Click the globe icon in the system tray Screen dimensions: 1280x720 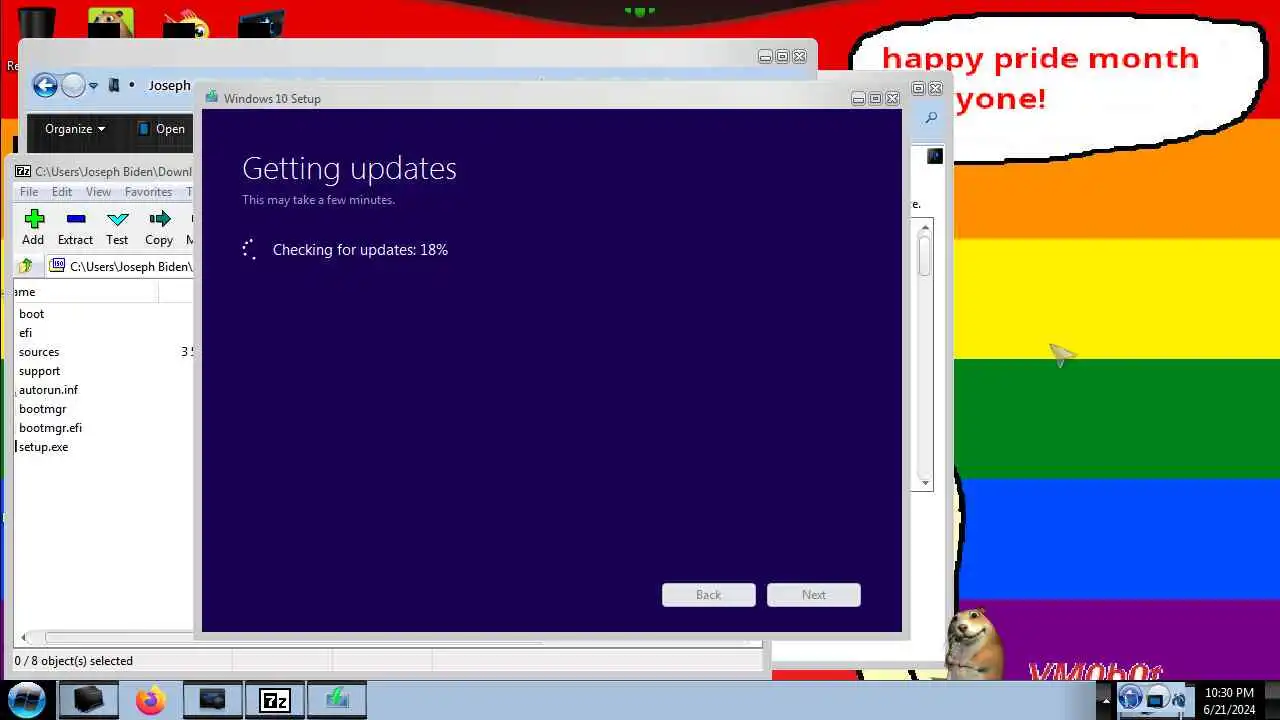(1131, 699)
